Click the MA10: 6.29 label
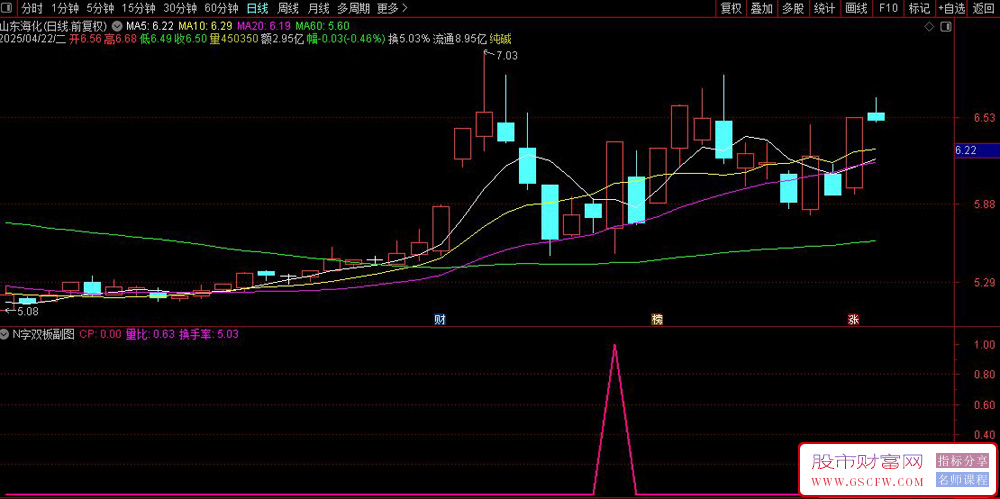Screen dimensions: 1000x499 click(x=205, y=27)
